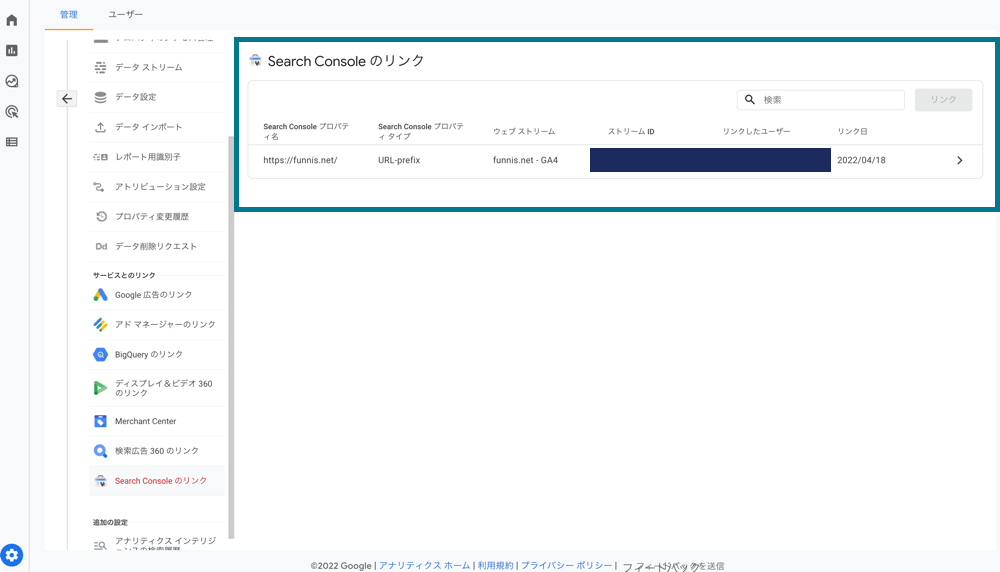The height and width of the screenshot is (572, 1000).
Task: Click the 検索広告 360 magnifier icon
Action: pos(100,451)
